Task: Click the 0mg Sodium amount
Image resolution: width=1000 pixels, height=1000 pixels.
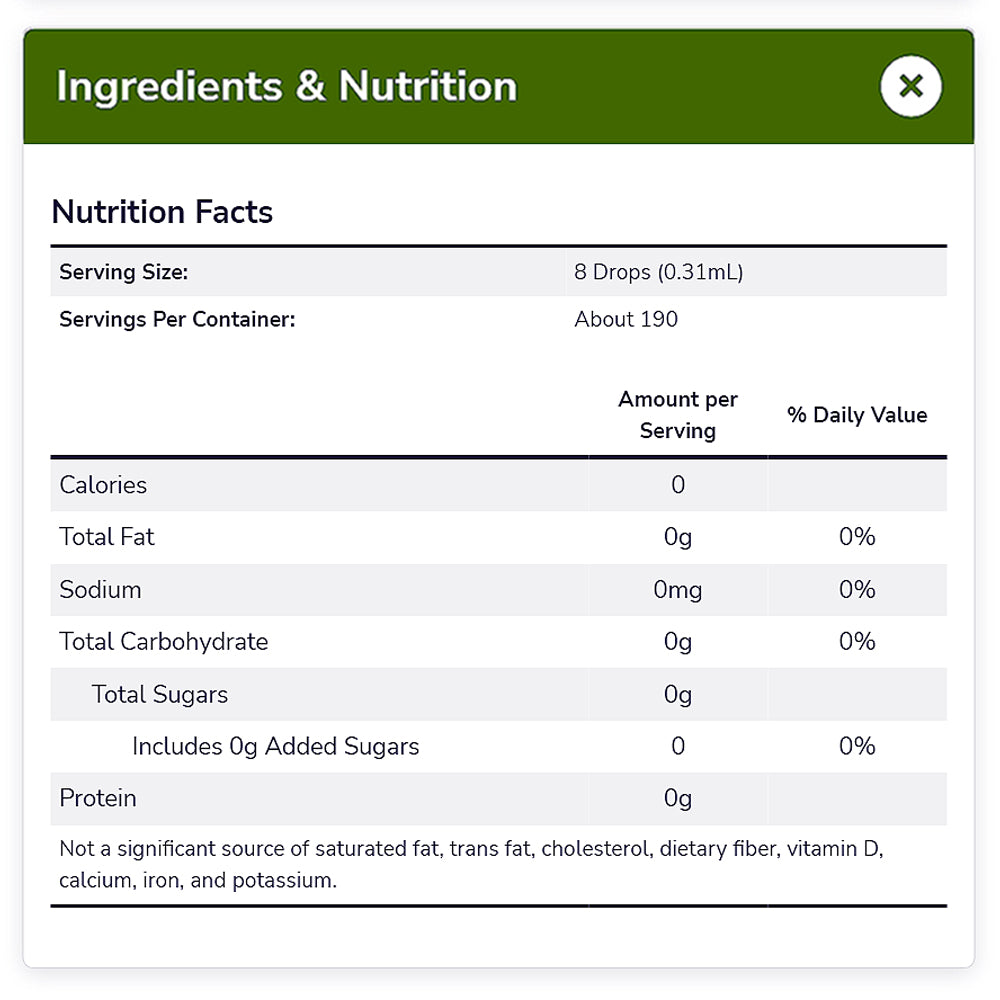Action: tap(678, 590)
